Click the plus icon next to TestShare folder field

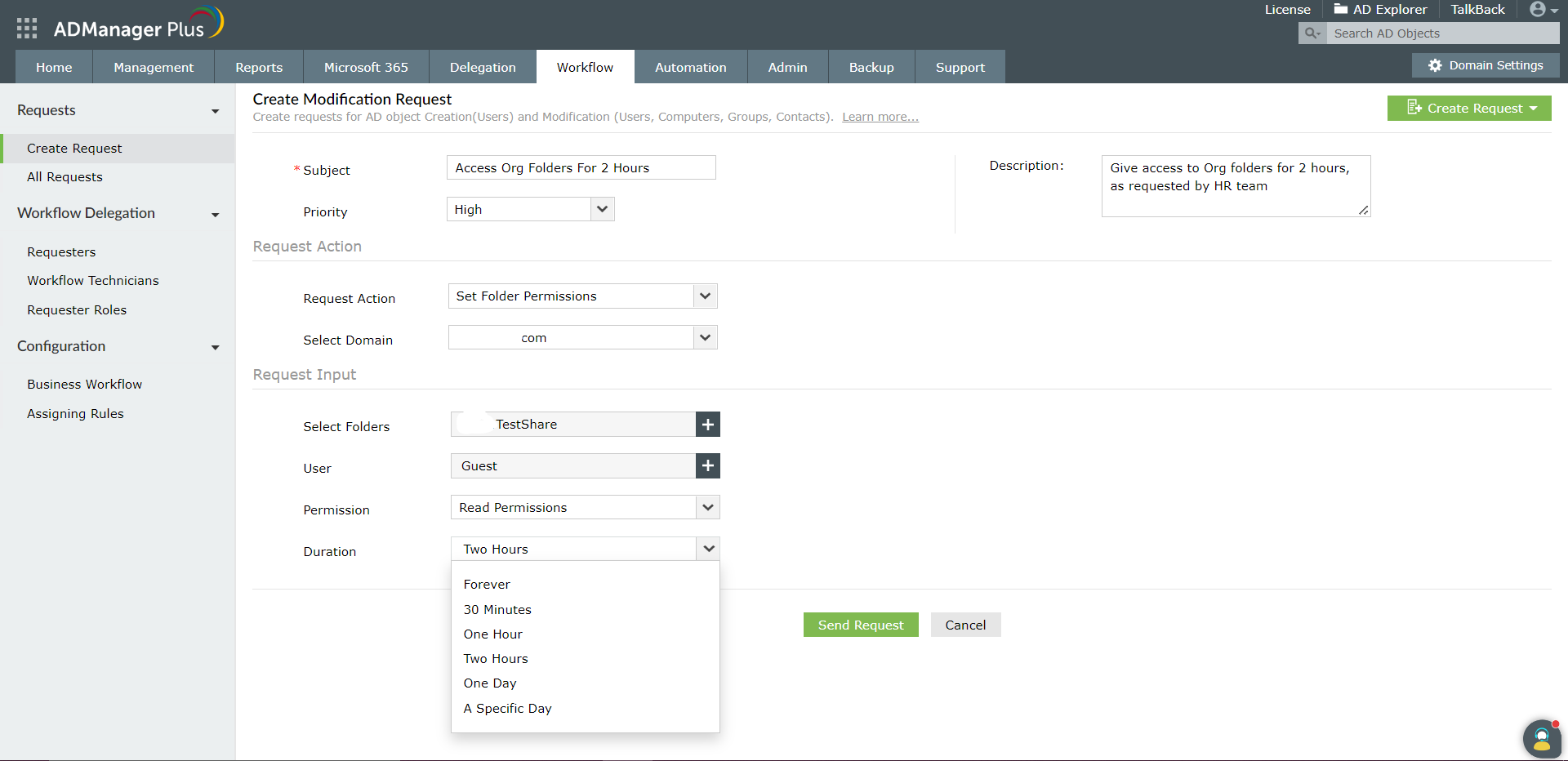(x=707, y=424)
